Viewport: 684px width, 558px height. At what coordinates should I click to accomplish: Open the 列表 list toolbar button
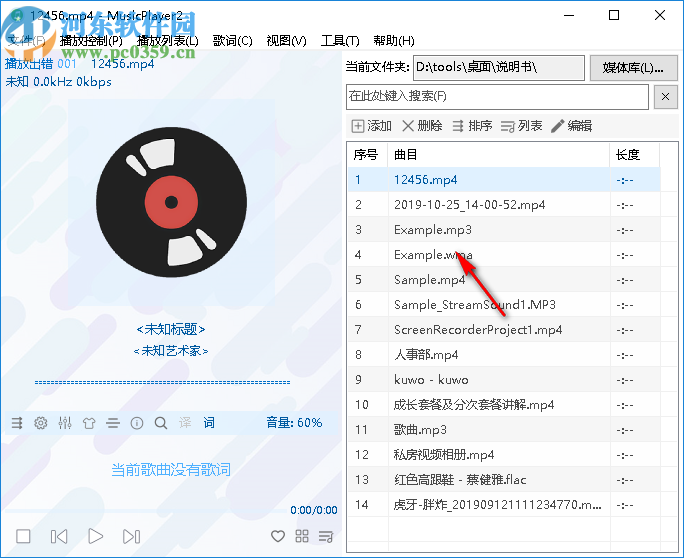pyautogui.click(x=522, y=126)
